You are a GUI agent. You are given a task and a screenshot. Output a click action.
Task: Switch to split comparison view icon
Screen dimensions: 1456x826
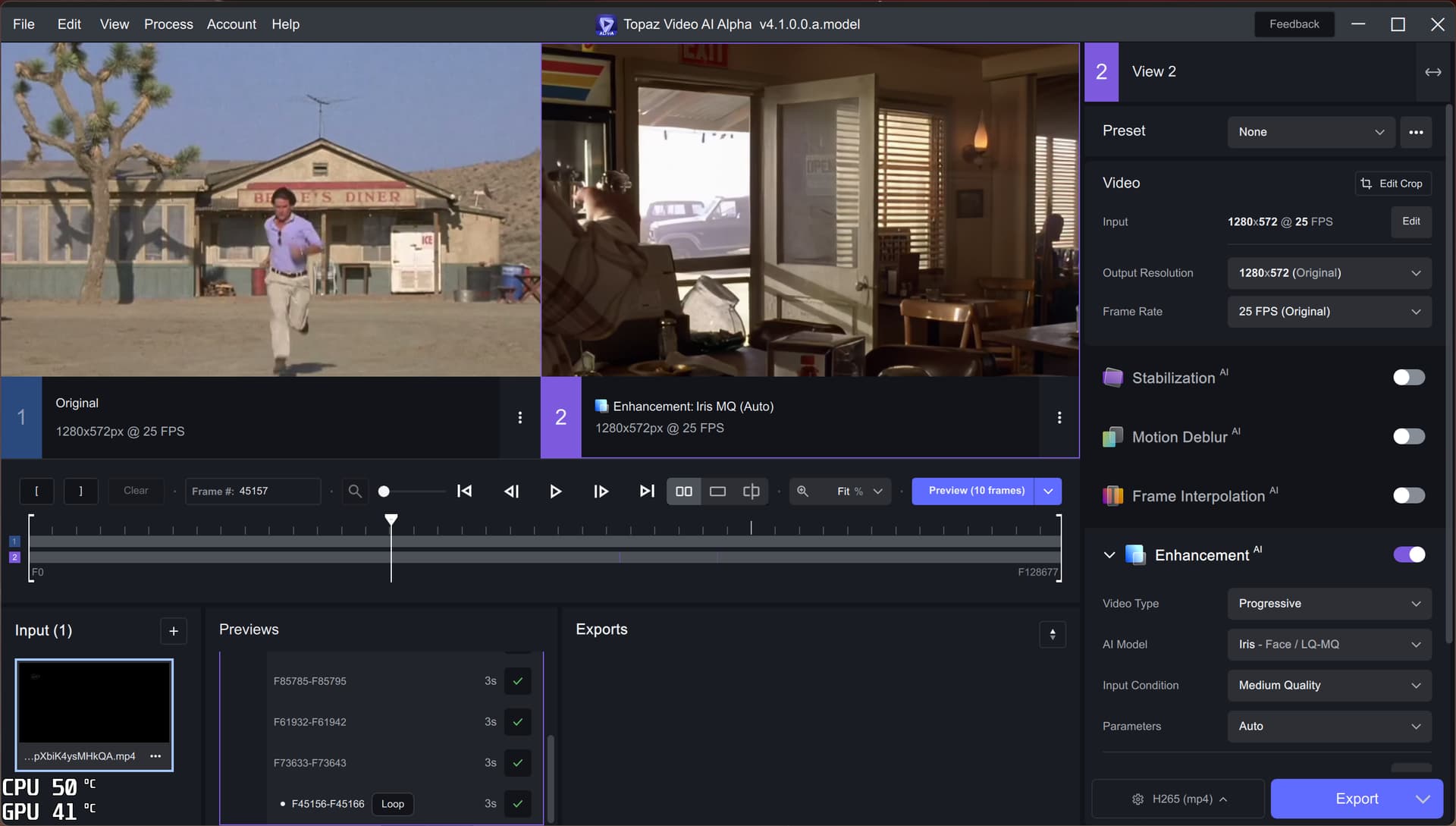coord(751,492)
